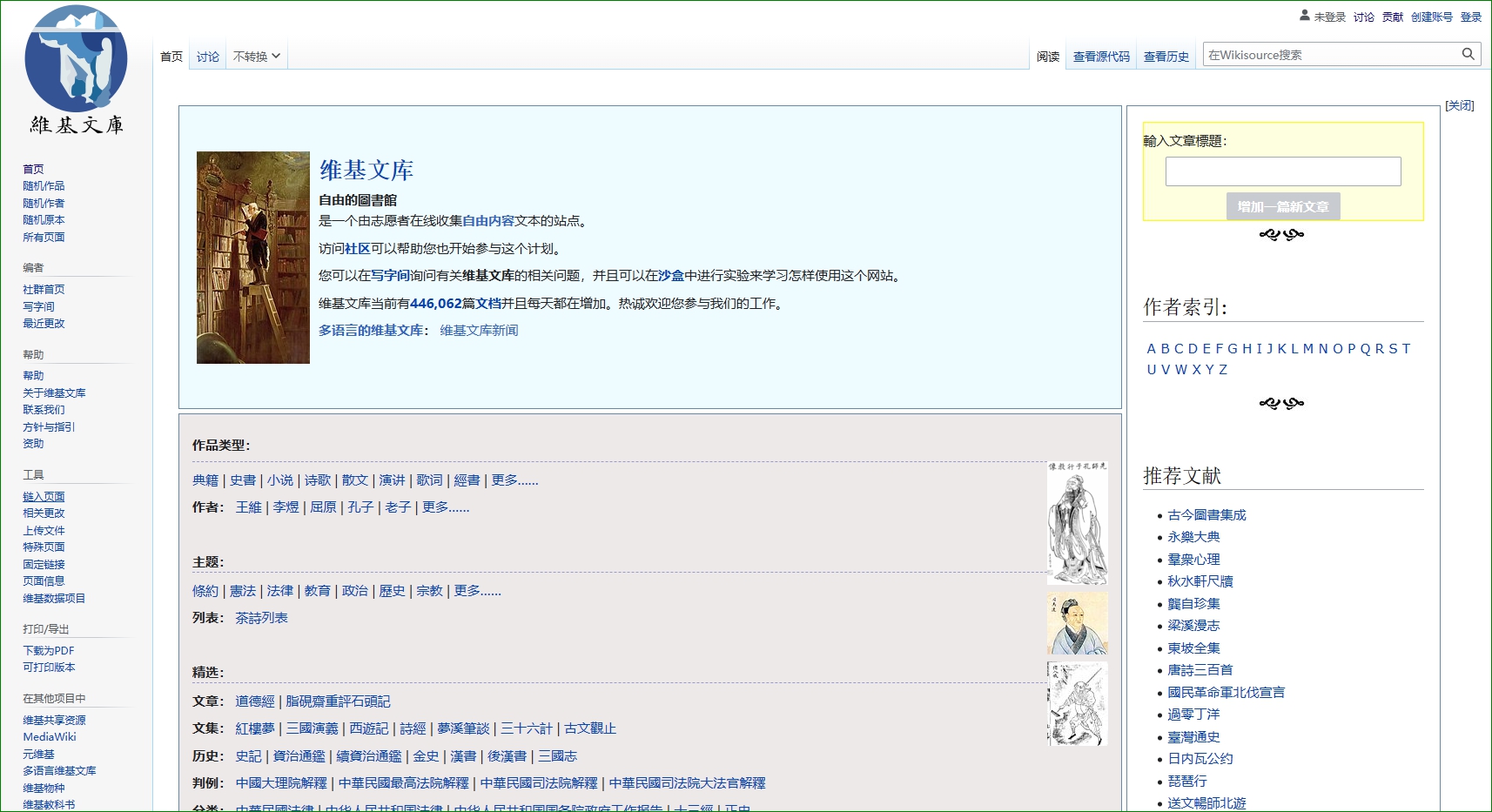Image resolution: width=1492 pixels, height=812 pixels.
Task: Open the colored scholar portrait thumbnail
Action: pyautogui.click(x=1078, y=624)
